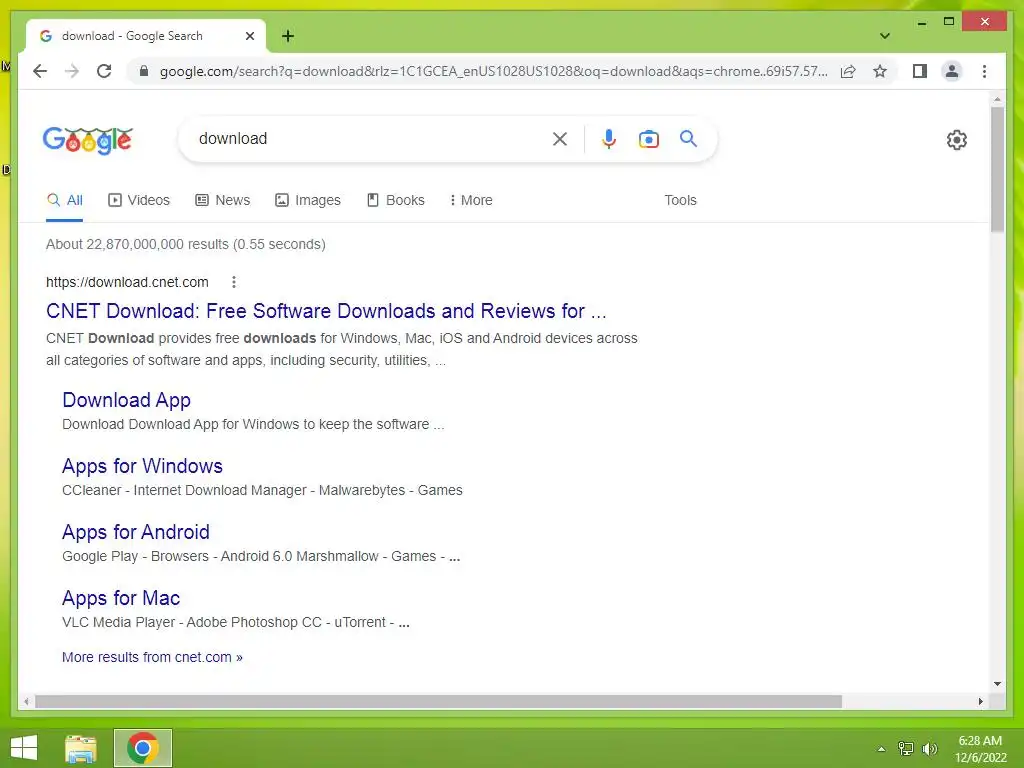The image size is (1024, 768).
Task: Click the browser forward arrow
Action: point(72,71)
